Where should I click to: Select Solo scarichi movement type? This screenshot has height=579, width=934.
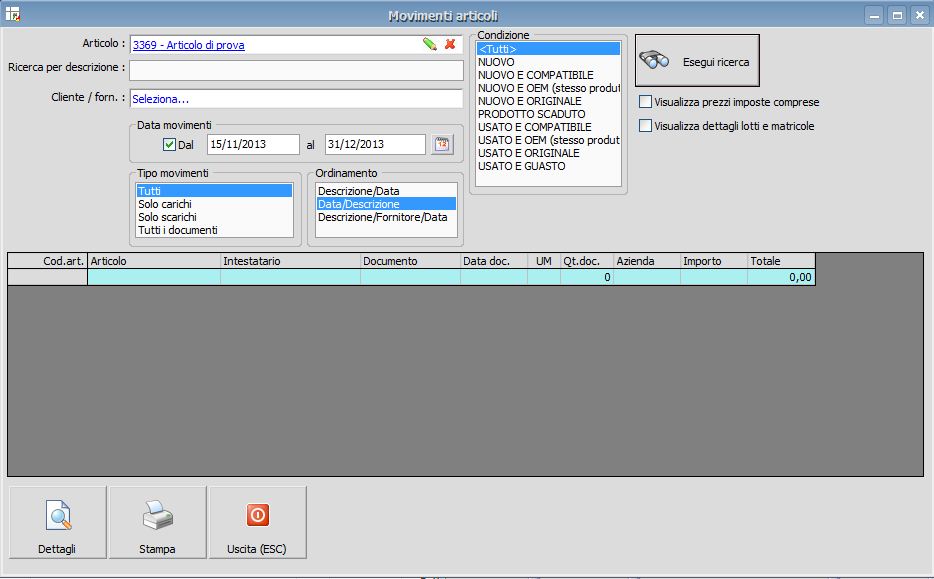[x=214, y=217]
